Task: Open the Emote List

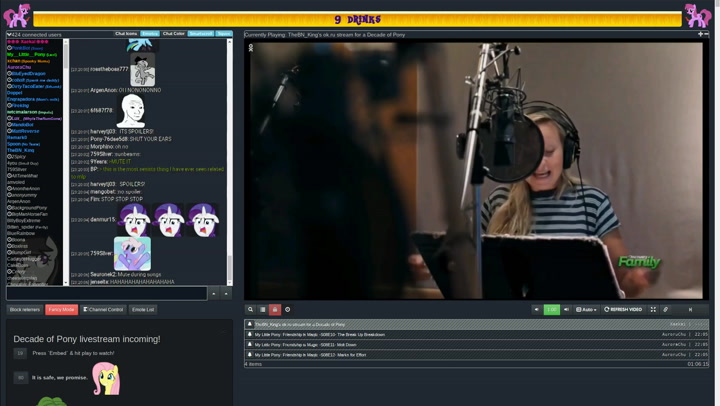Action: click(x=143, y=310)
